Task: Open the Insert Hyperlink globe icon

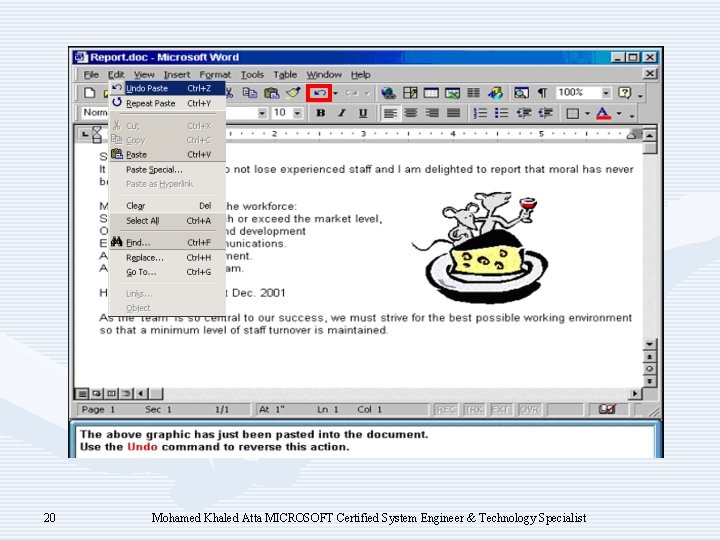Action: coord(388,93)
